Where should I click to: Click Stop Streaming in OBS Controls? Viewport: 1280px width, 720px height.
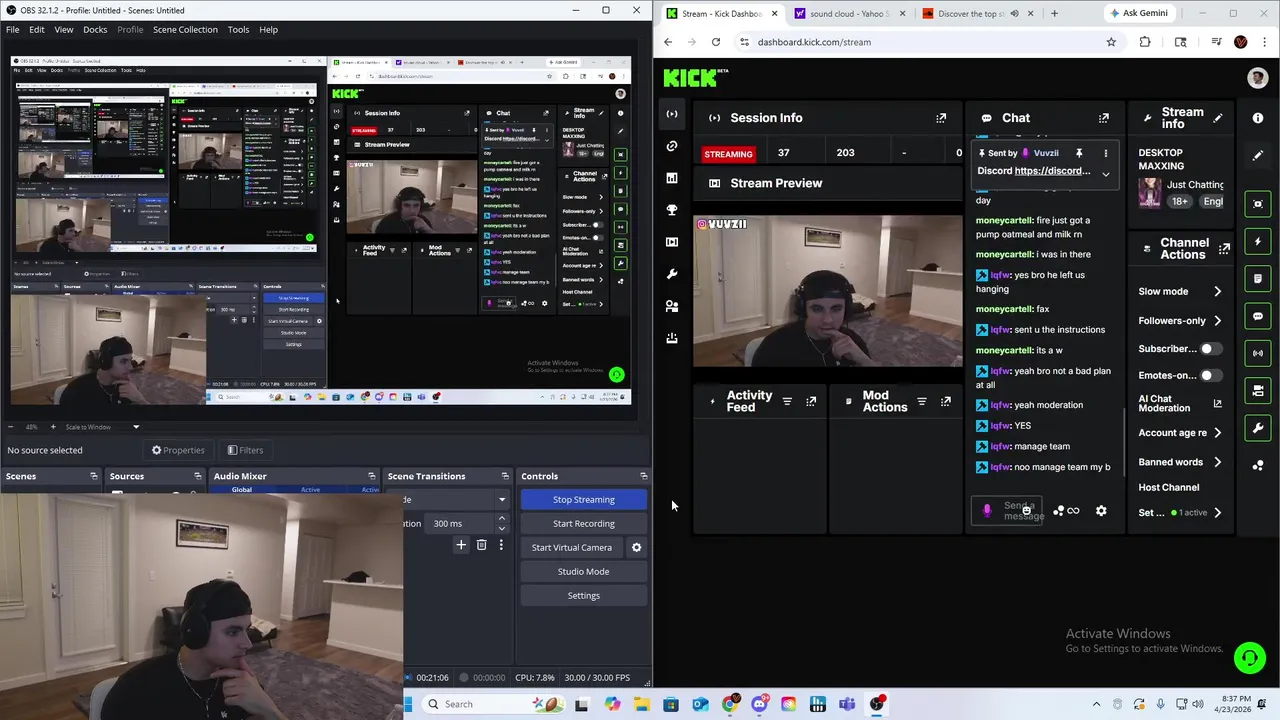(584, 500)
